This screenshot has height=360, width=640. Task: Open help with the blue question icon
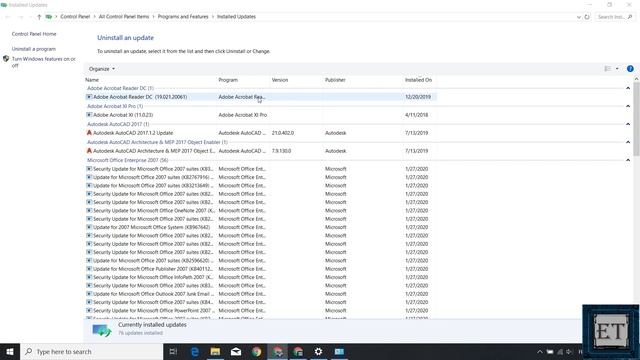click(x=630, y=69)
